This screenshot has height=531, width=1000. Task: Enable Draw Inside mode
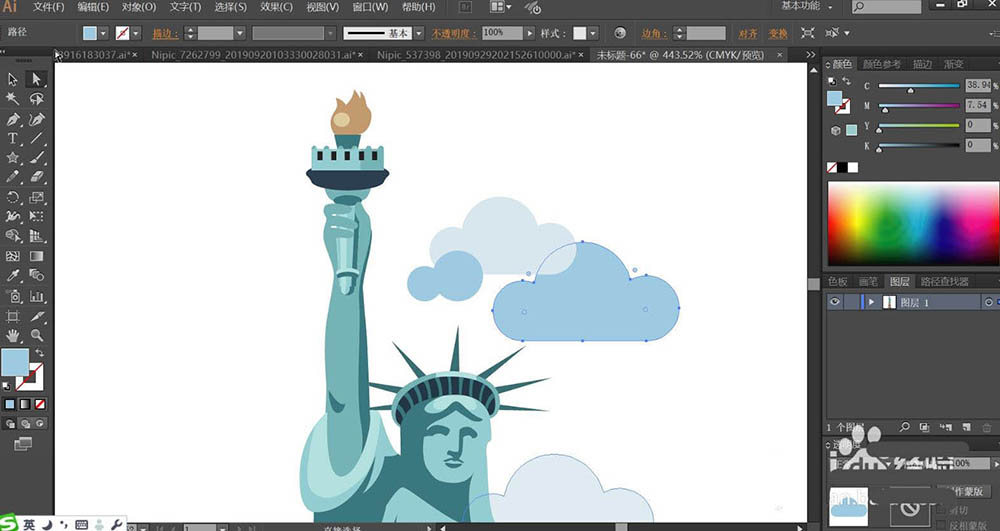(40, 423)
